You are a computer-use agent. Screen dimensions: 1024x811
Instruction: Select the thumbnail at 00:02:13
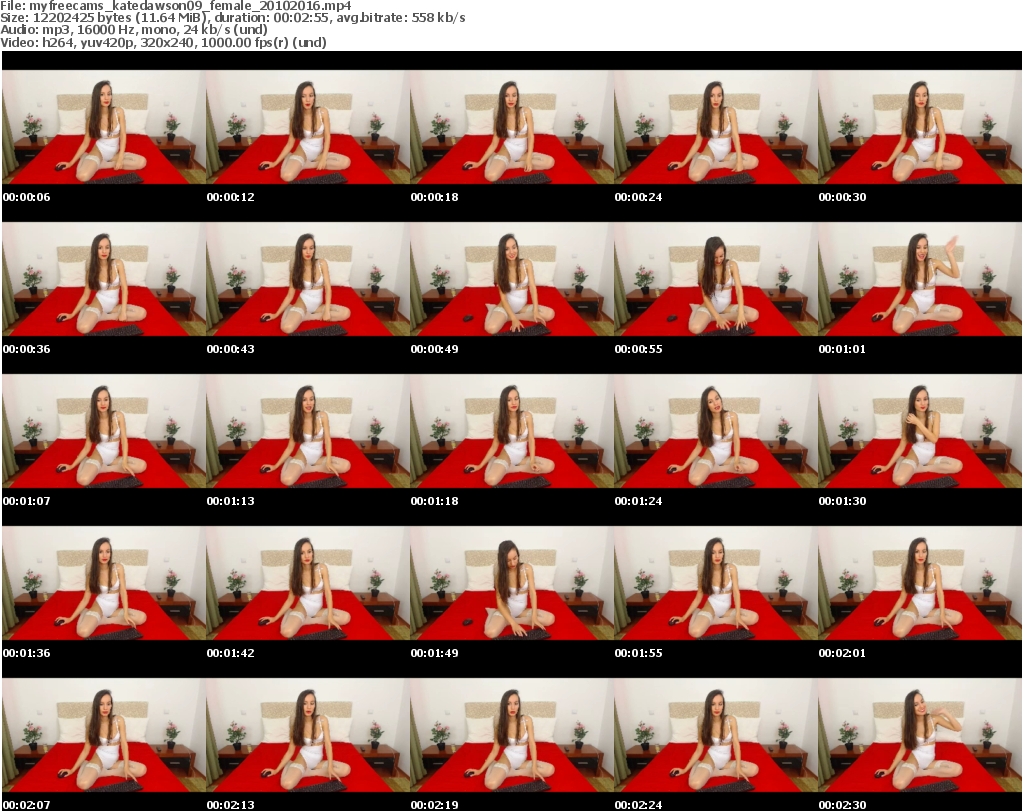(x=308, y=735)
